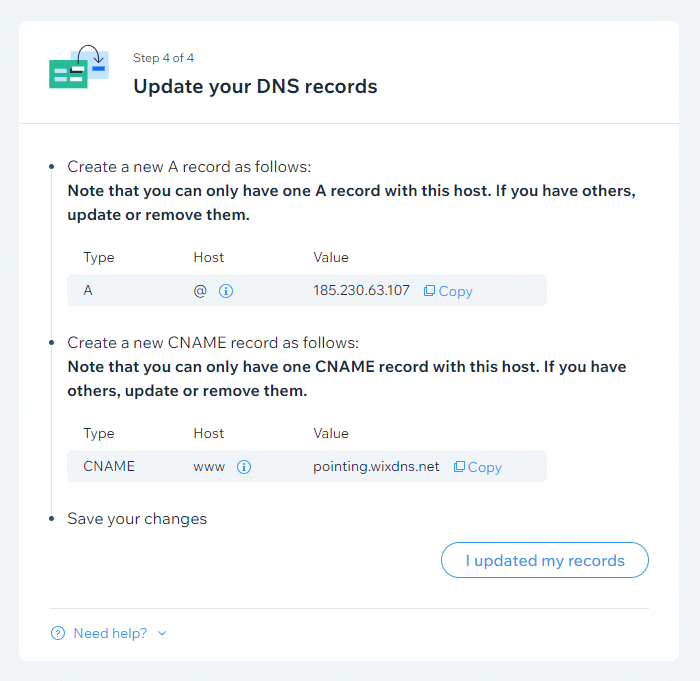Click the Save your changes text

pos(137,519)
